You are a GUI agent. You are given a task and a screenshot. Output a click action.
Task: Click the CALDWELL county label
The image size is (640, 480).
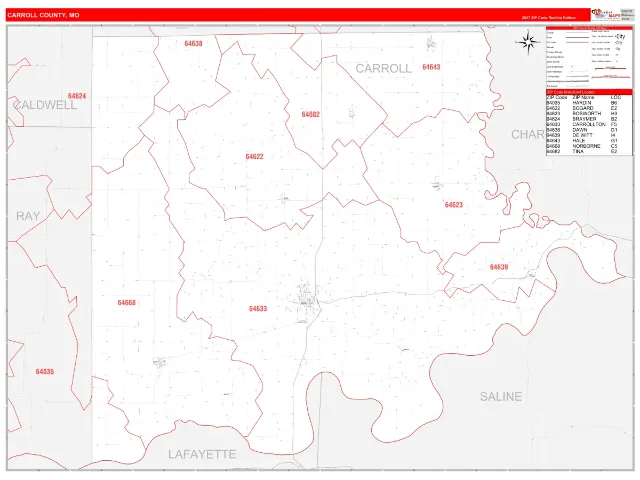coord(45,105)
